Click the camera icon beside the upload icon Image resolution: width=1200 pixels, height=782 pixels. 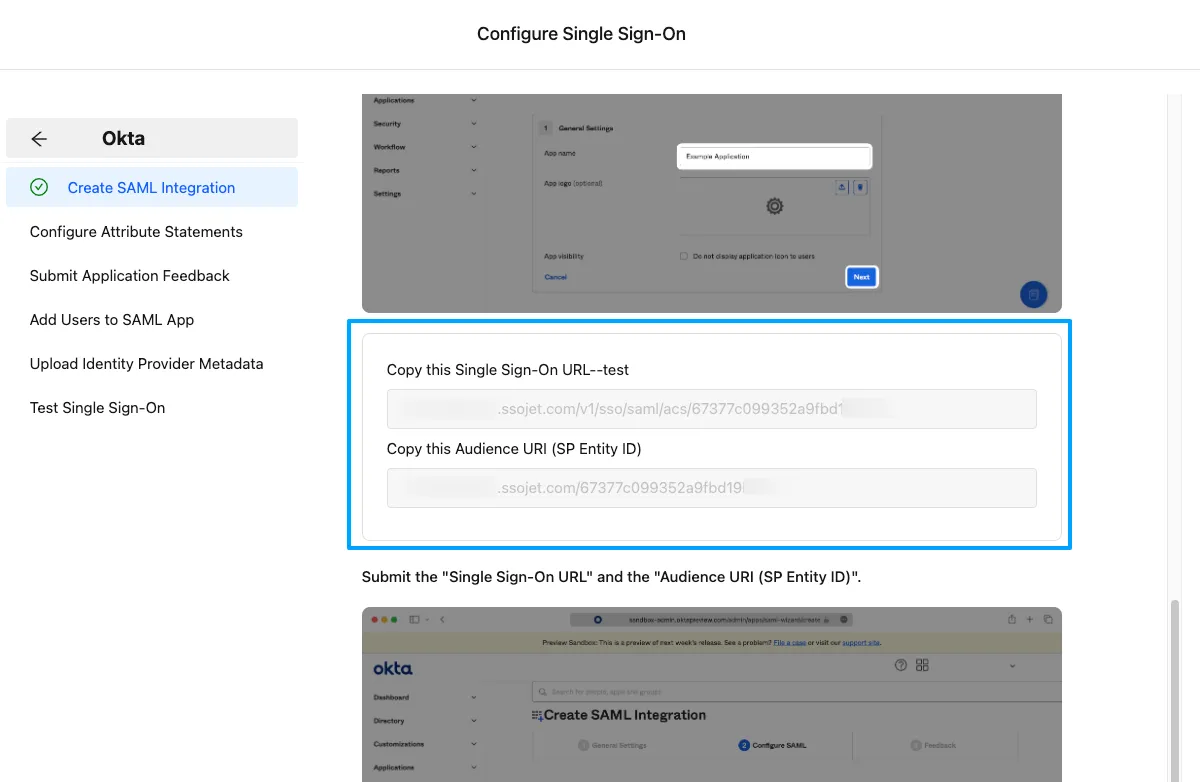coord(859,187)
